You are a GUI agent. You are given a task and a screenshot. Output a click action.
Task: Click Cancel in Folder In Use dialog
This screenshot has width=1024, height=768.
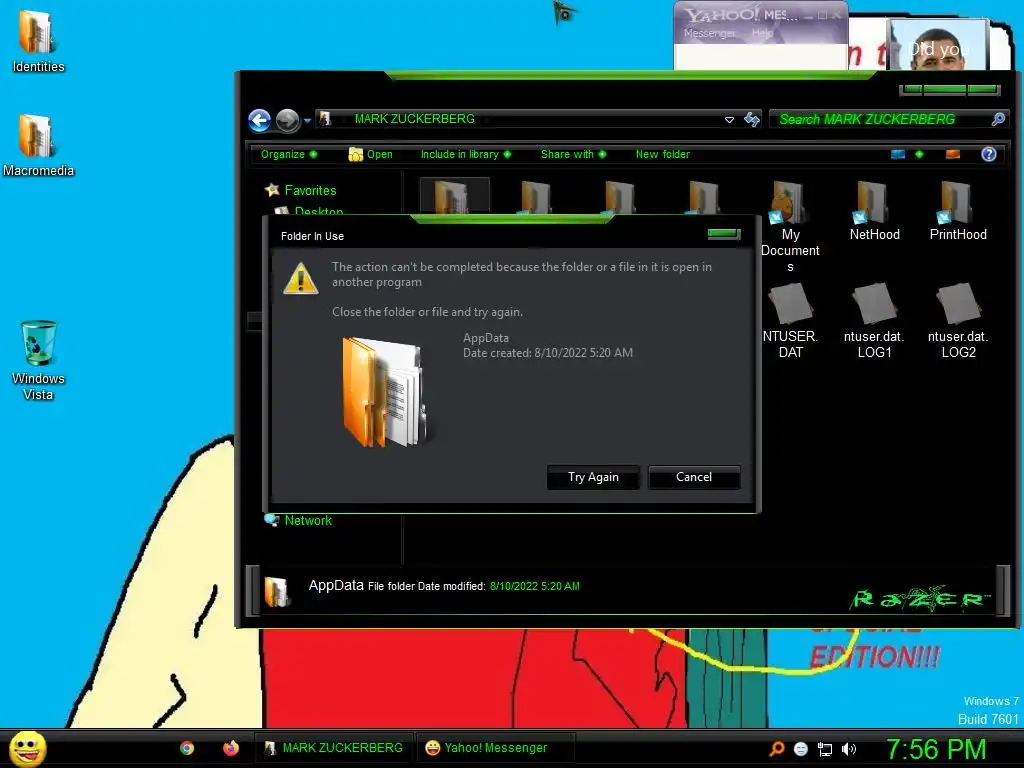[694, 477]
